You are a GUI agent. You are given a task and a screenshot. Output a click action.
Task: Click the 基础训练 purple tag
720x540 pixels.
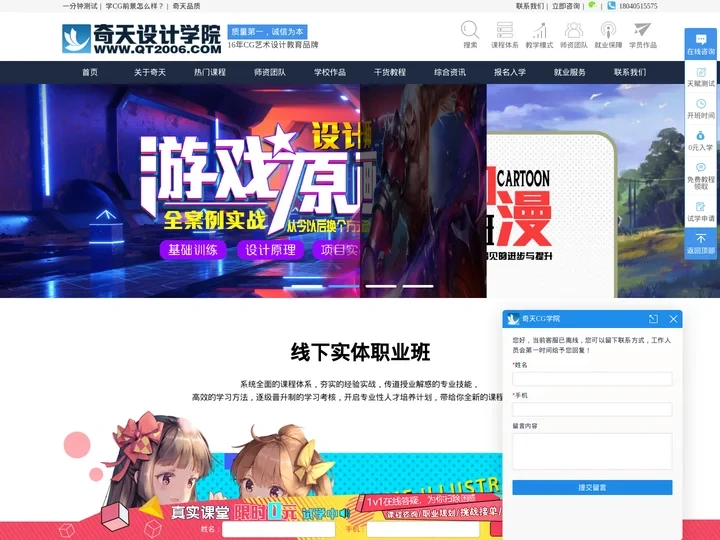[x=193, y=250]
